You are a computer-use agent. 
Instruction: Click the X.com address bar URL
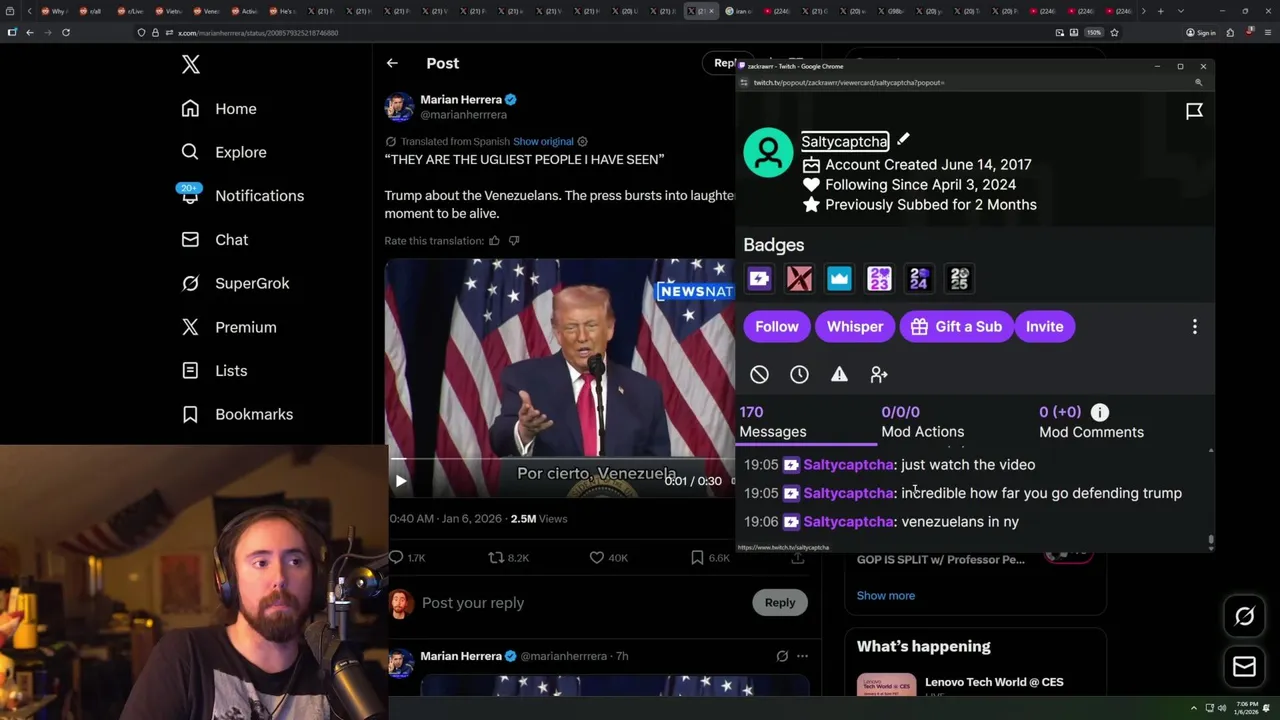click(258, 33)
